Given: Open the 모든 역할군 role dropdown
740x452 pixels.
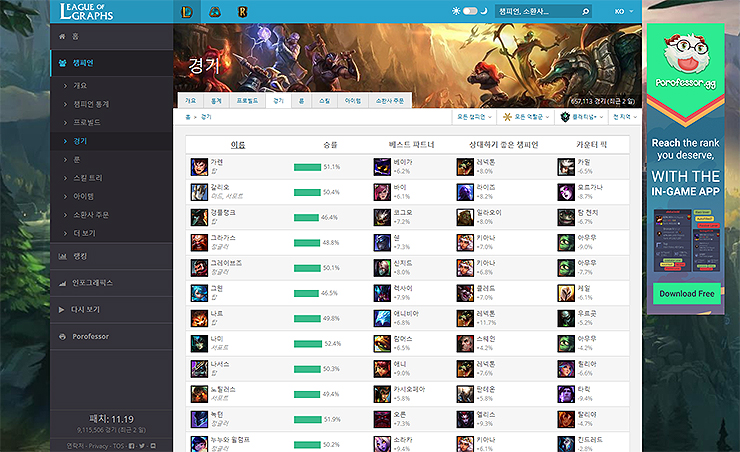Looking at the screenshot, I should 526,117.
